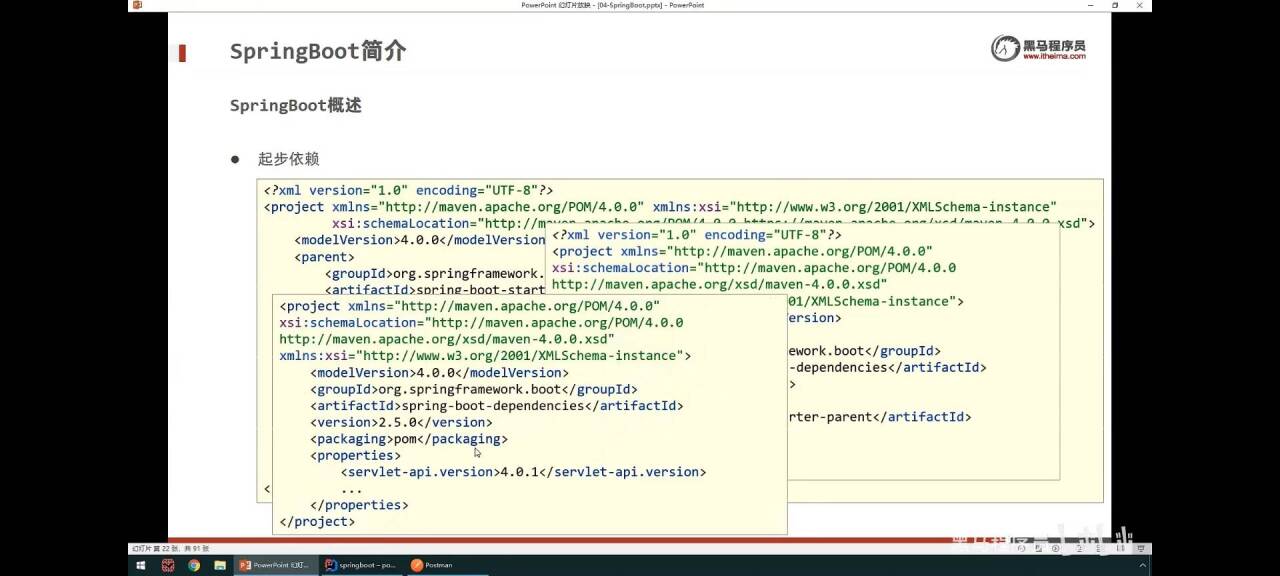Click the ellipsis line inside properties
The width and height of the screenshot is (1280, 576).
pyautogui.click(x=351, y=489)
